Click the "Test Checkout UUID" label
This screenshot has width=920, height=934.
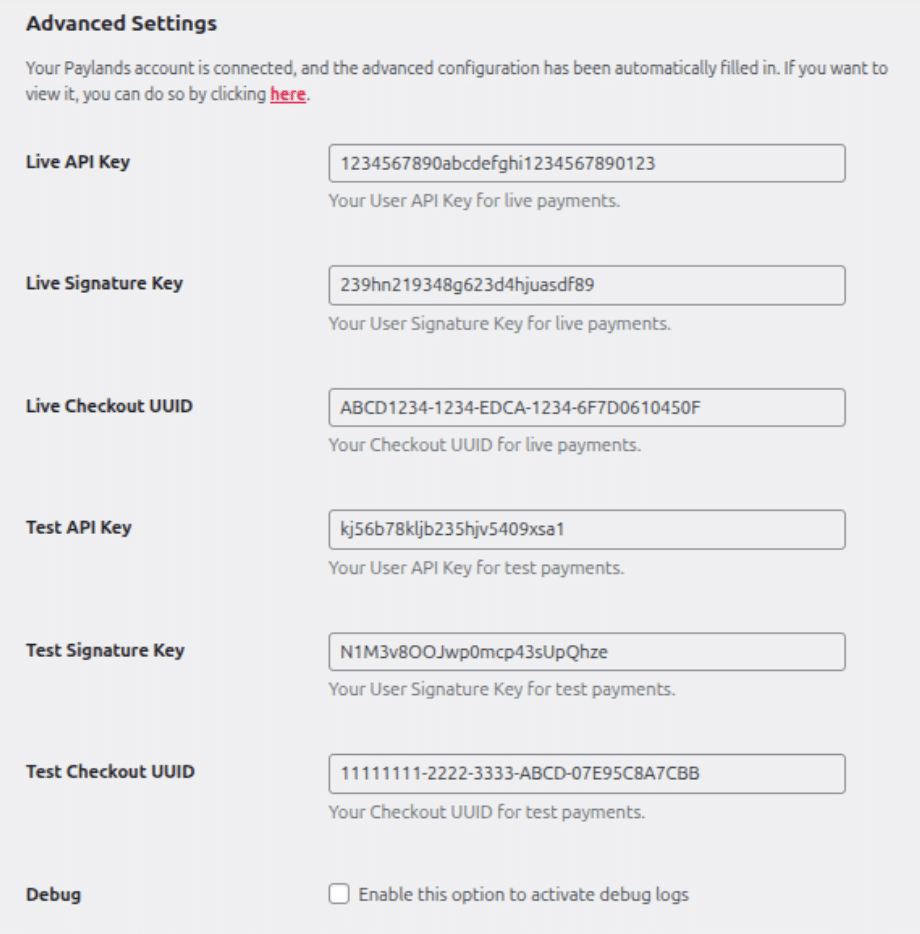coord(110,772)
